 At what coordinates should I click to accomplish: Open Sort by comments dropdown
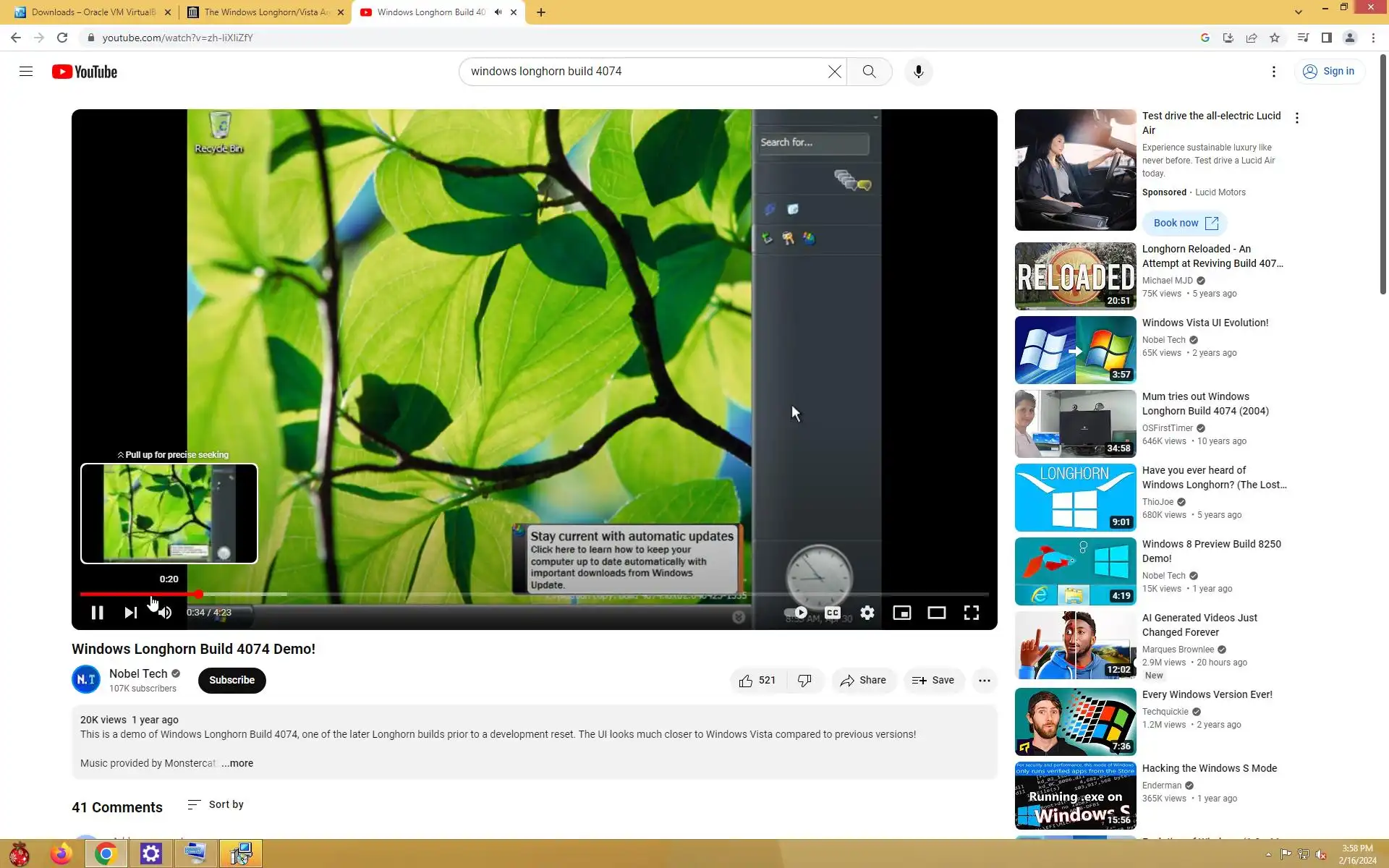(216, 804)
